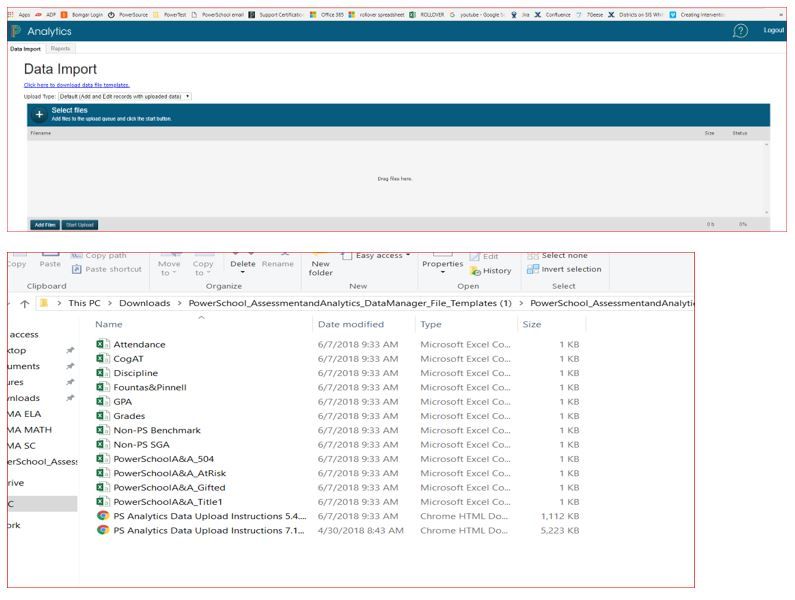Show more bookmarks overflow chevron

(780, 15)
